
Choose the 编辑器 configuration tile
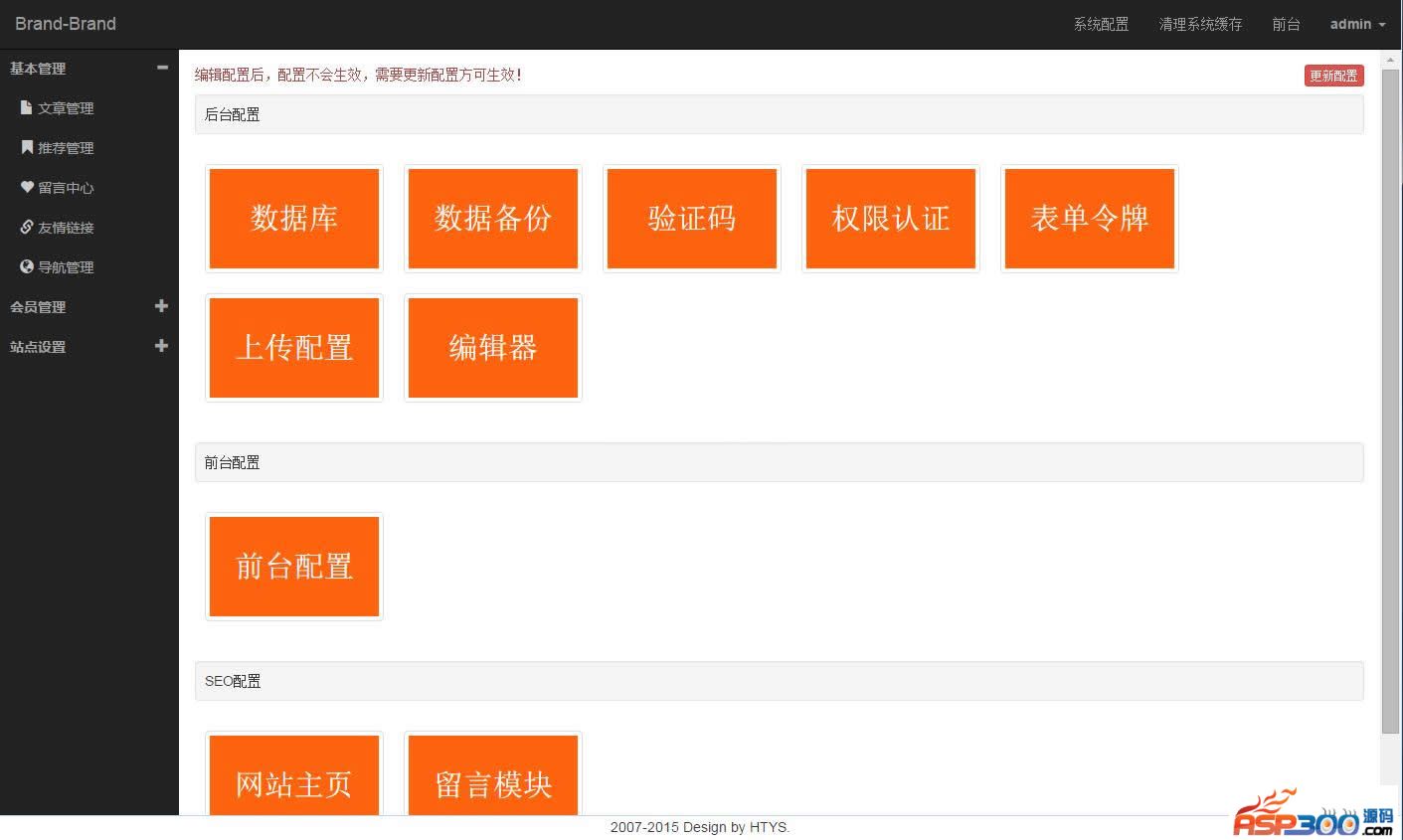point(493,348)
